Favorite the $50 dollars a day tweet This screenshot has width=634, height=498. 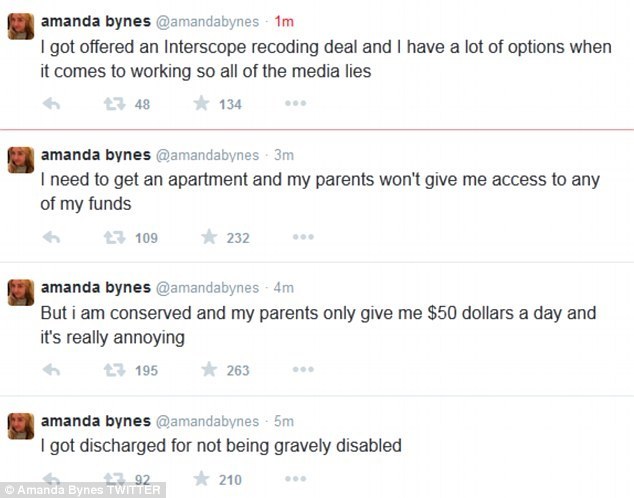pyautogui.click(x=209, y=370)
